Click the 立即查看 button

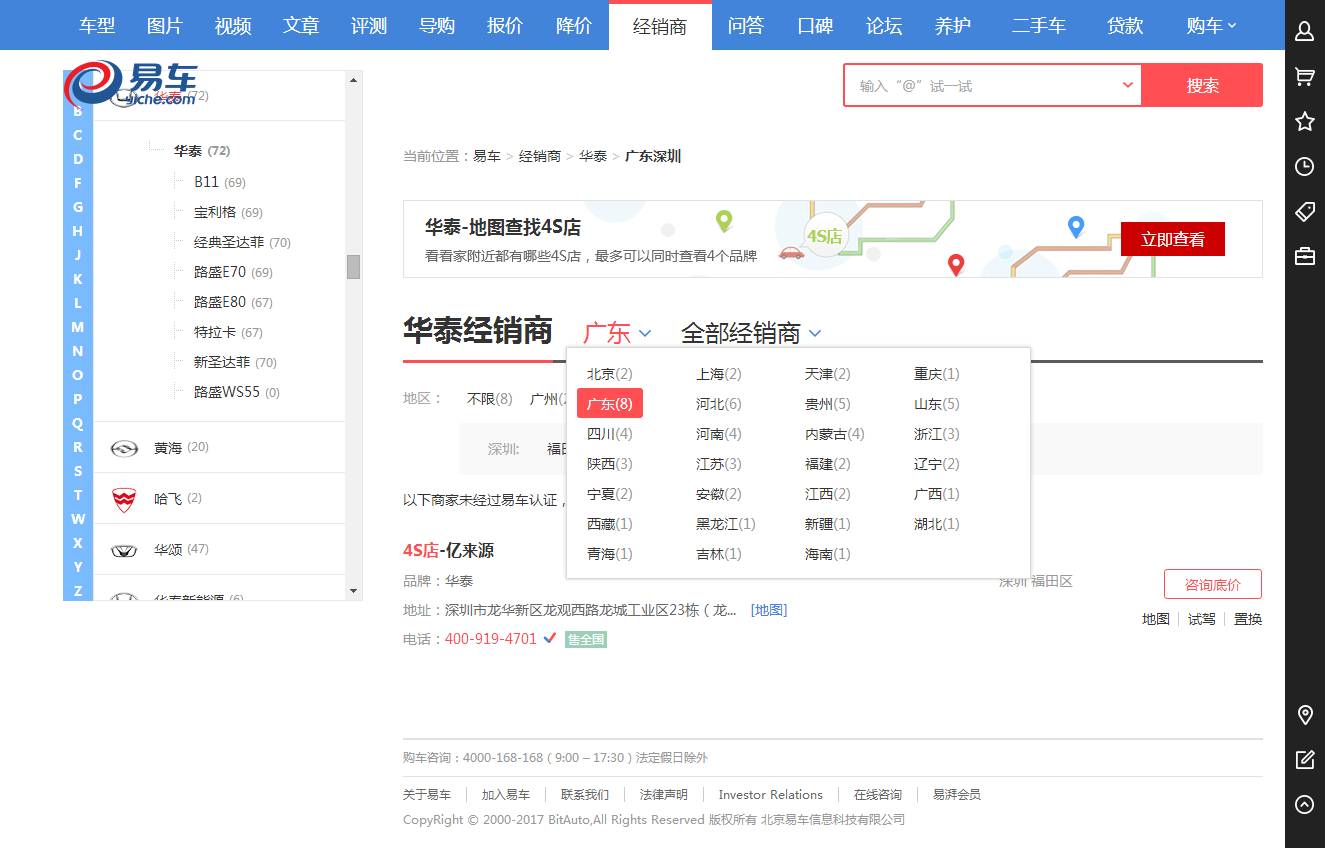pos(1172,239)
